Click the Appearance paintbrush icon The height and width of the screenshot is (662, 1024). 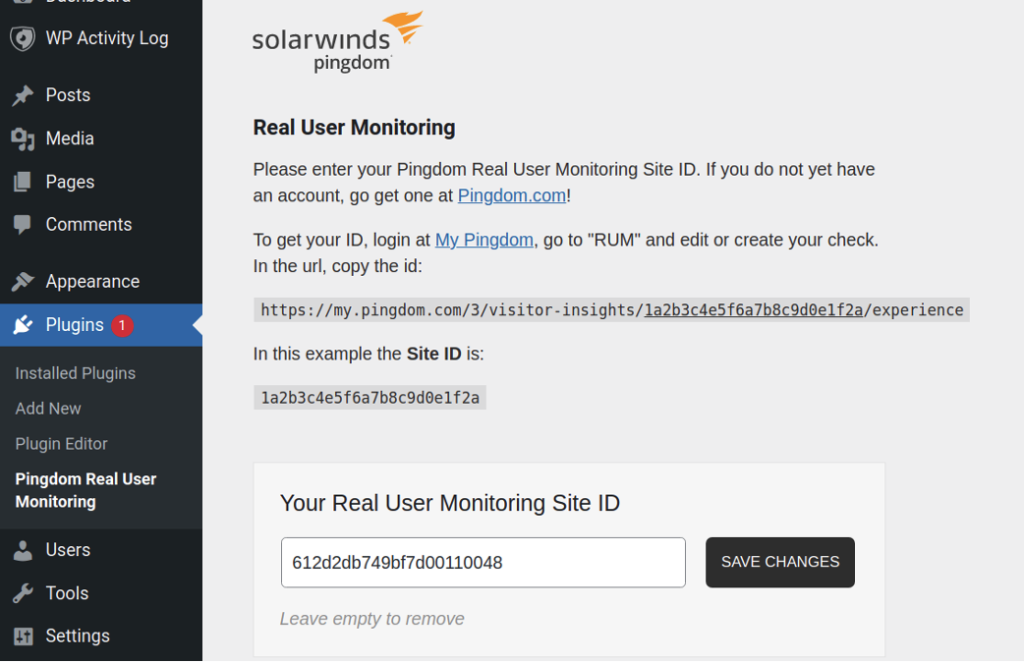23,281
